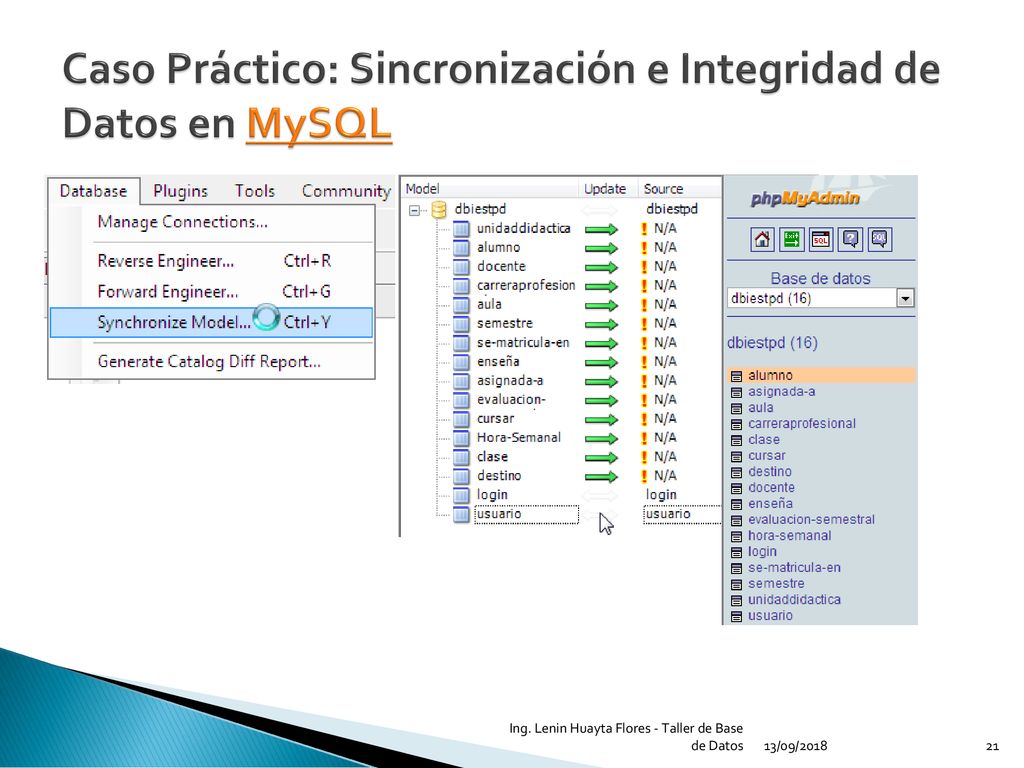Select usuario row in Model column
Screen dimensions: 1024x768
tap(526, 514)
